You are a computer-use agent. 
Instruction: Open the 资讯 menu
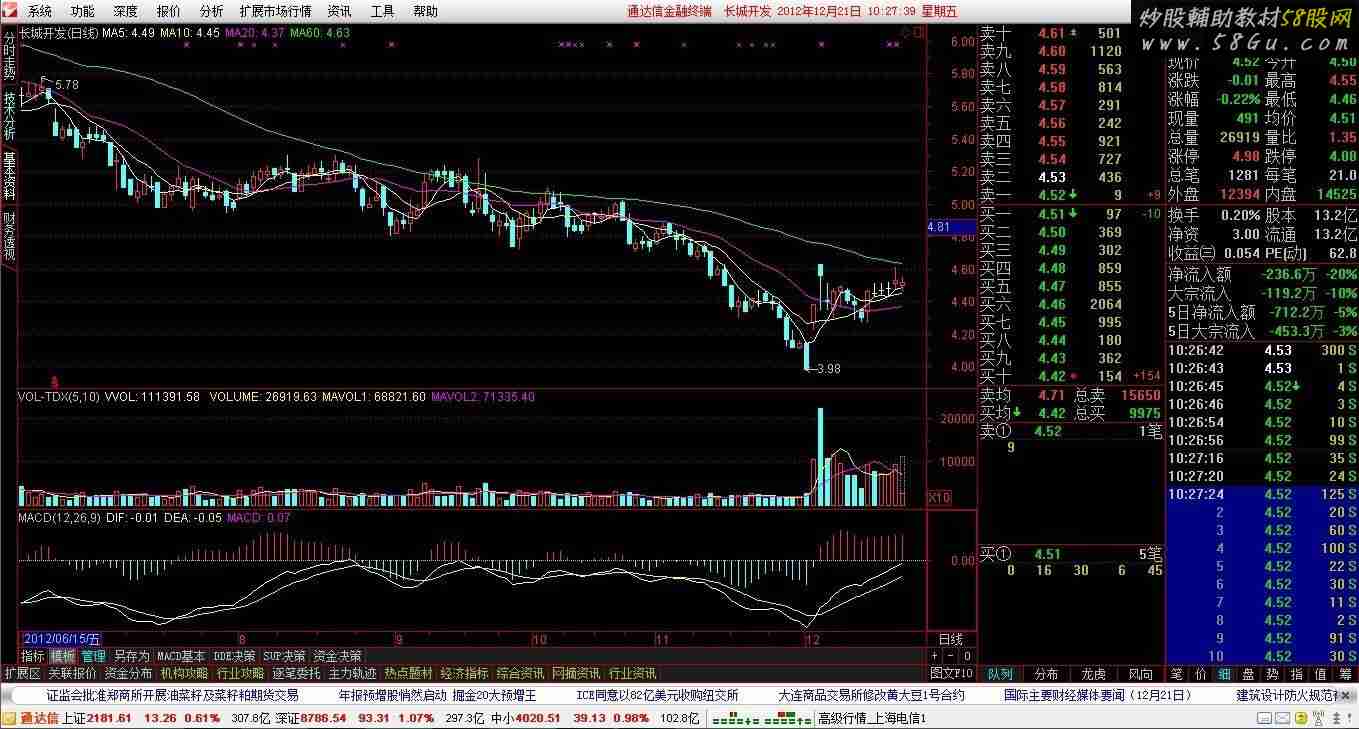tap(340, 11)
